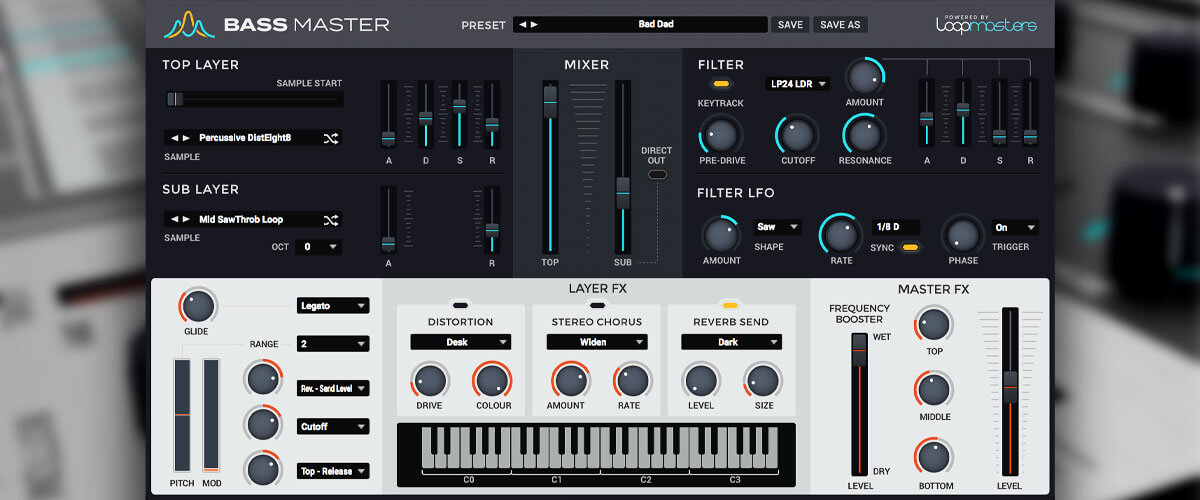The height and width of the screenshot is (500, 1200).
Task: Open the LFO Shape dropdown showing Saw
Action: coord(777,227)
